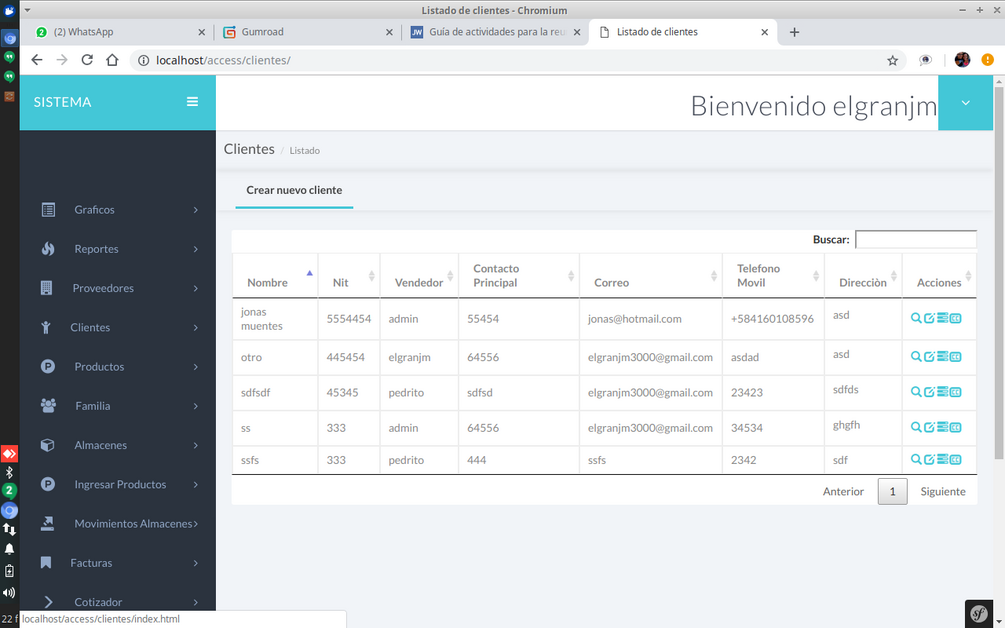Image resolution: width=1005 pixels, height=628 pixels.
Task: Click the CC icon in the sdfsdf row
Action: (956, 392)
